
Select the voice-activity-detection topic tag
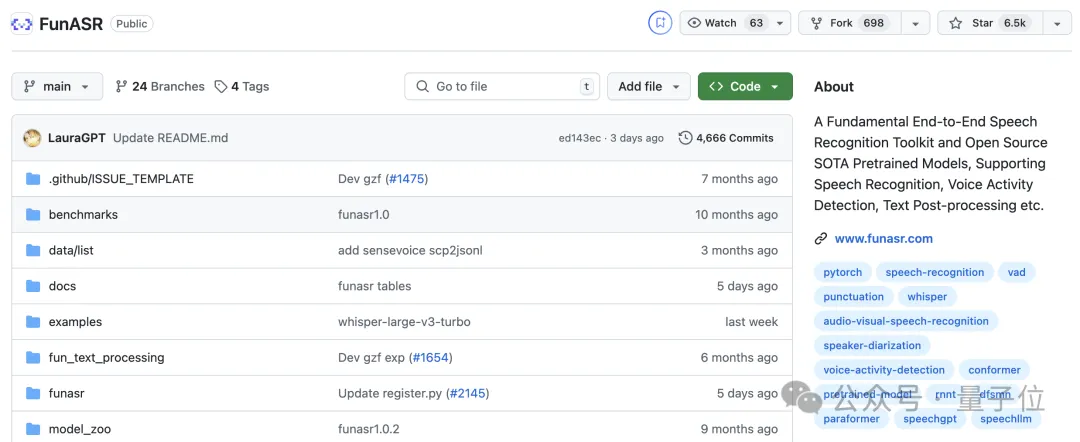884,370
